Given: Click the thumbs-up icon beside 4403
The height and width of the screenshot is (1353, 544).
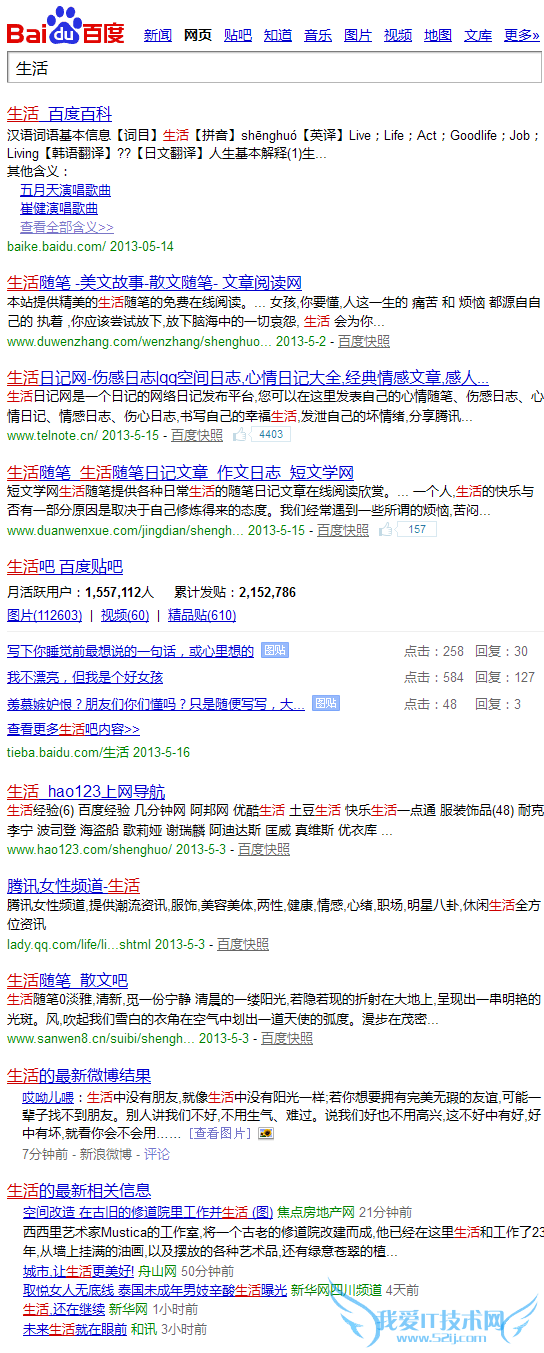Looking at the screenshot, I should point(240,435).
